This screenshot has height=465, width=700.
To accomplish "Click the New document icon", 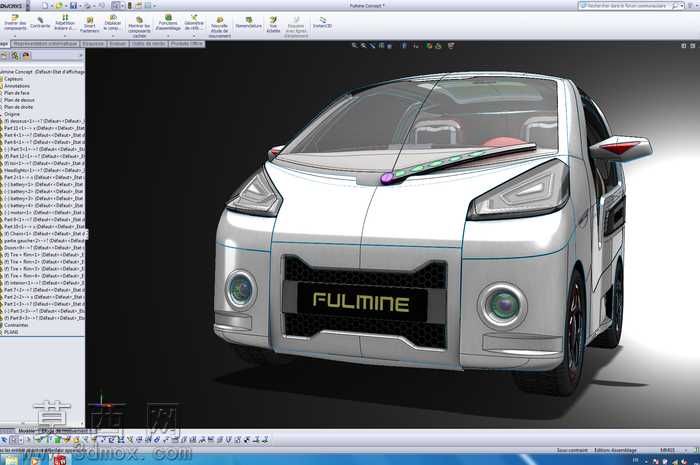I will click(45, 5).
